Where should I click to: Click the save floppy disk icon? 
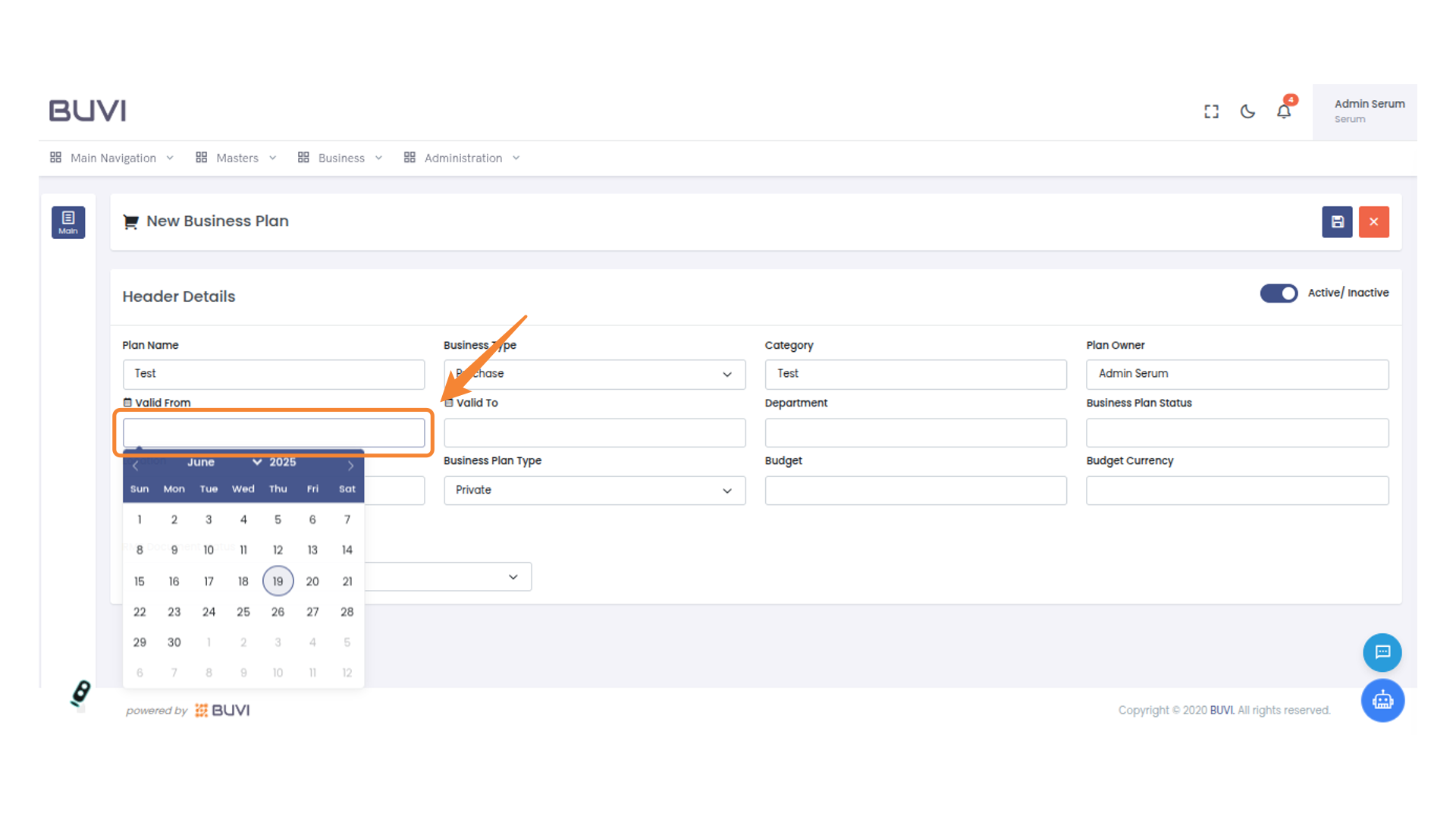click(x=1337, y=222)
